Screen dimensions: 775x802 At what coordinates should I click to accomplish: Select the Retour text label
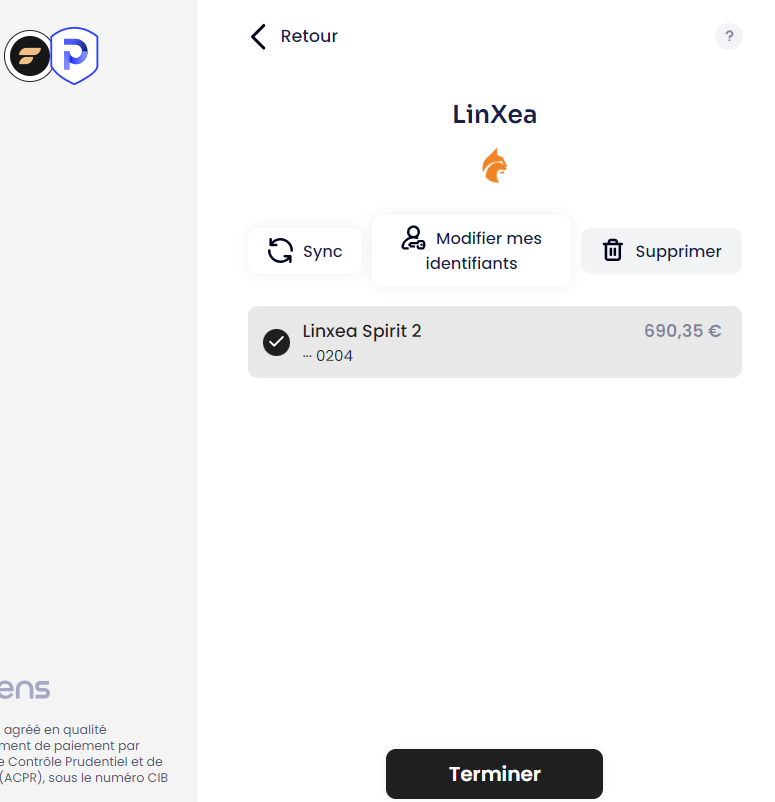pos(309,36)
